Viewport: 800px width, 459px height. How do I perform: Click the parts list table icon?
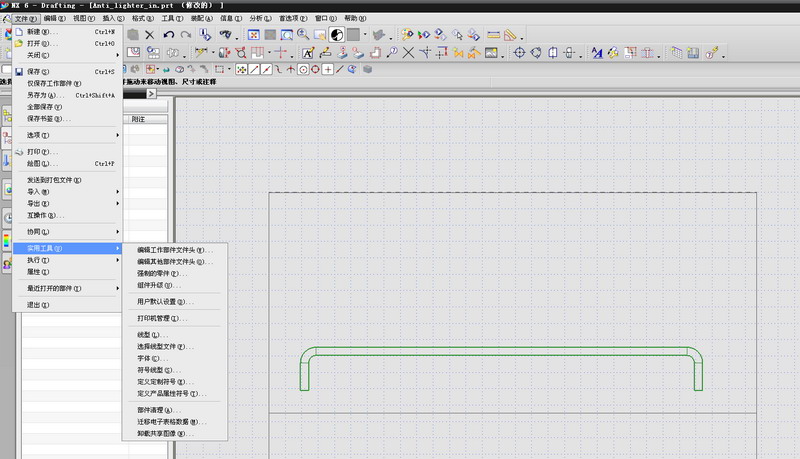693,53
